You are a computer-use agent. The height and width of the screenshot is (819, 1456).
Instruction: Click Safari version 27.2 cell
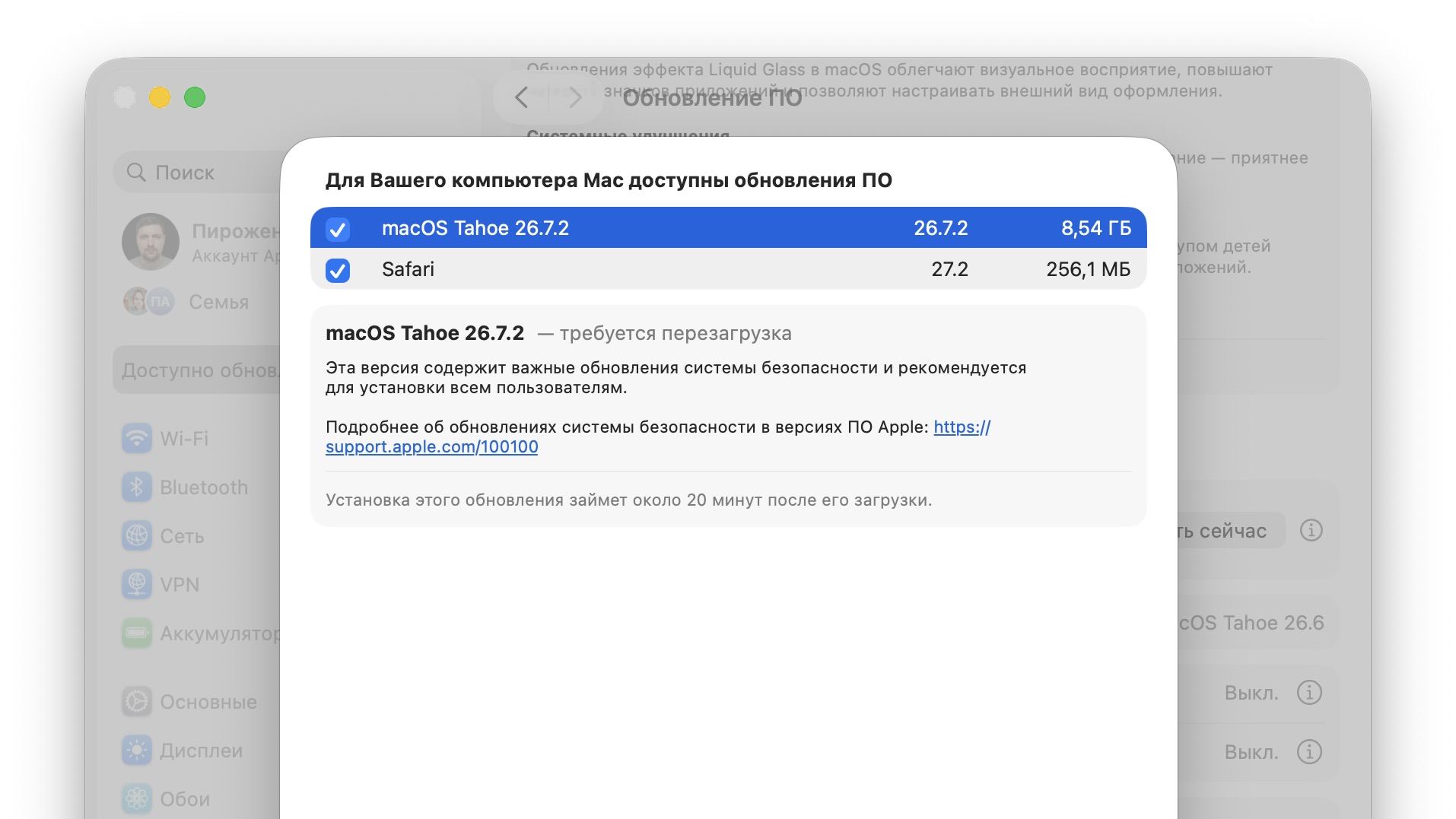[x=949, y=269]
